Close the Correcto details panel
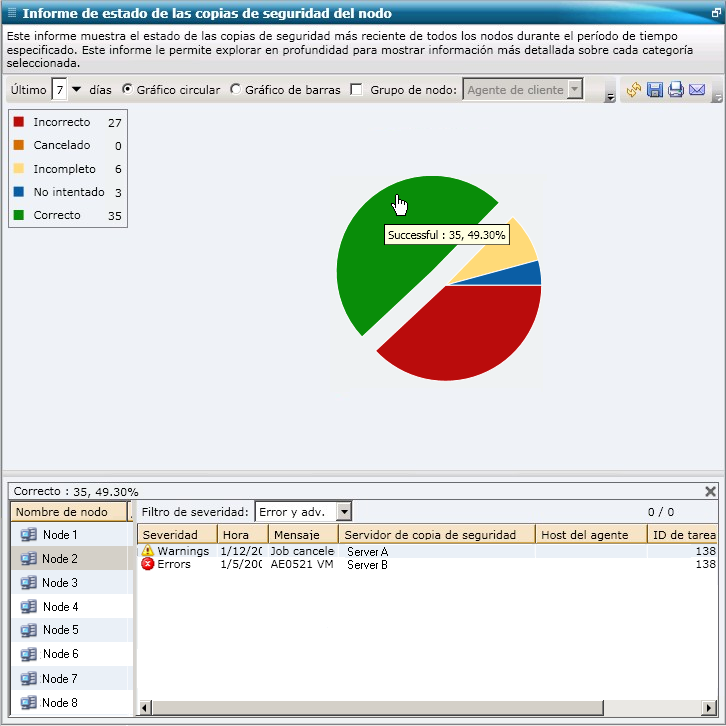726x726 pixels. pyautogui.click(x=710, y=491)
